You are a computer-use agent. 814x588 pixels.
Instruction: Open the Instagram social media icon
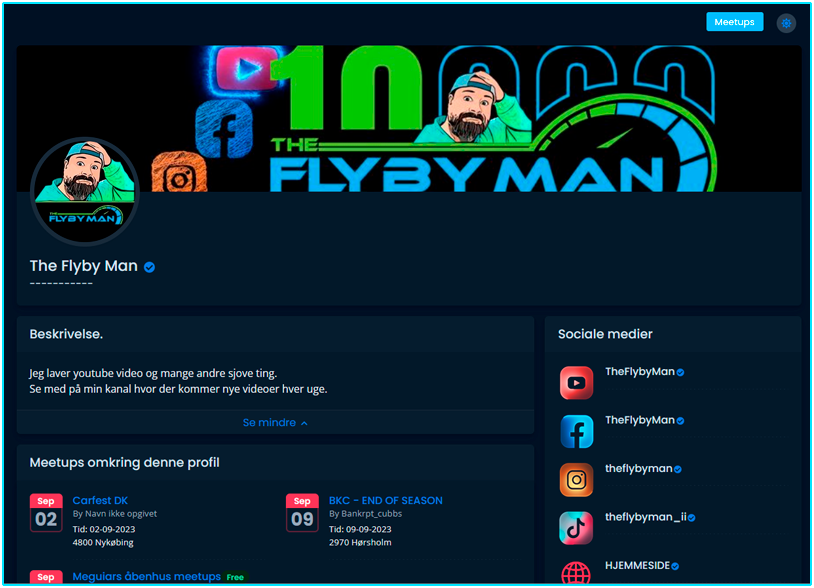[x=576, y=480]
